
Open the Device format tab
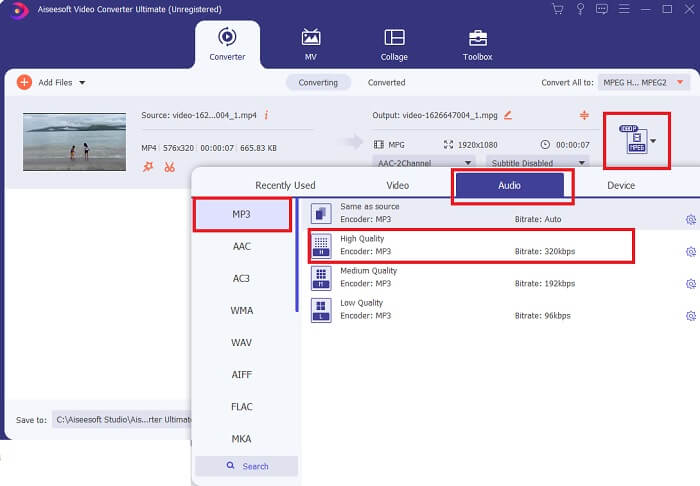[621, 185]
